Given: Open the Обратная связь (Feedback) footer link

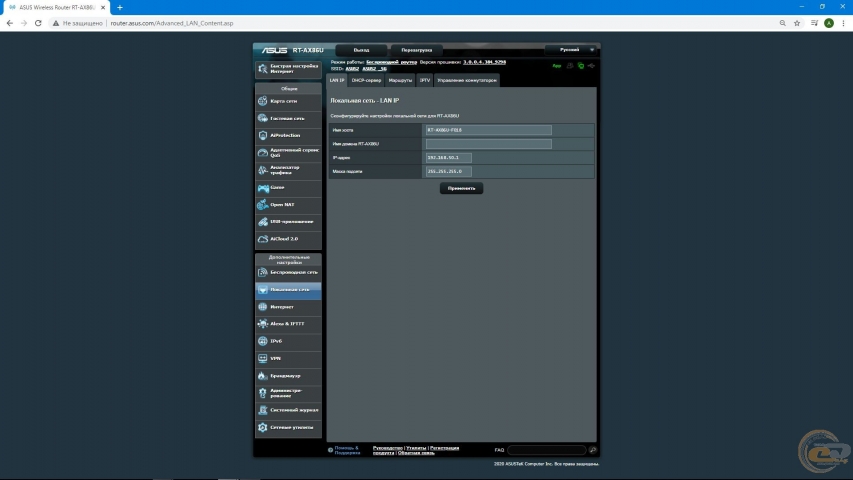Looking at the screenshot, I should tap(416, 453).
